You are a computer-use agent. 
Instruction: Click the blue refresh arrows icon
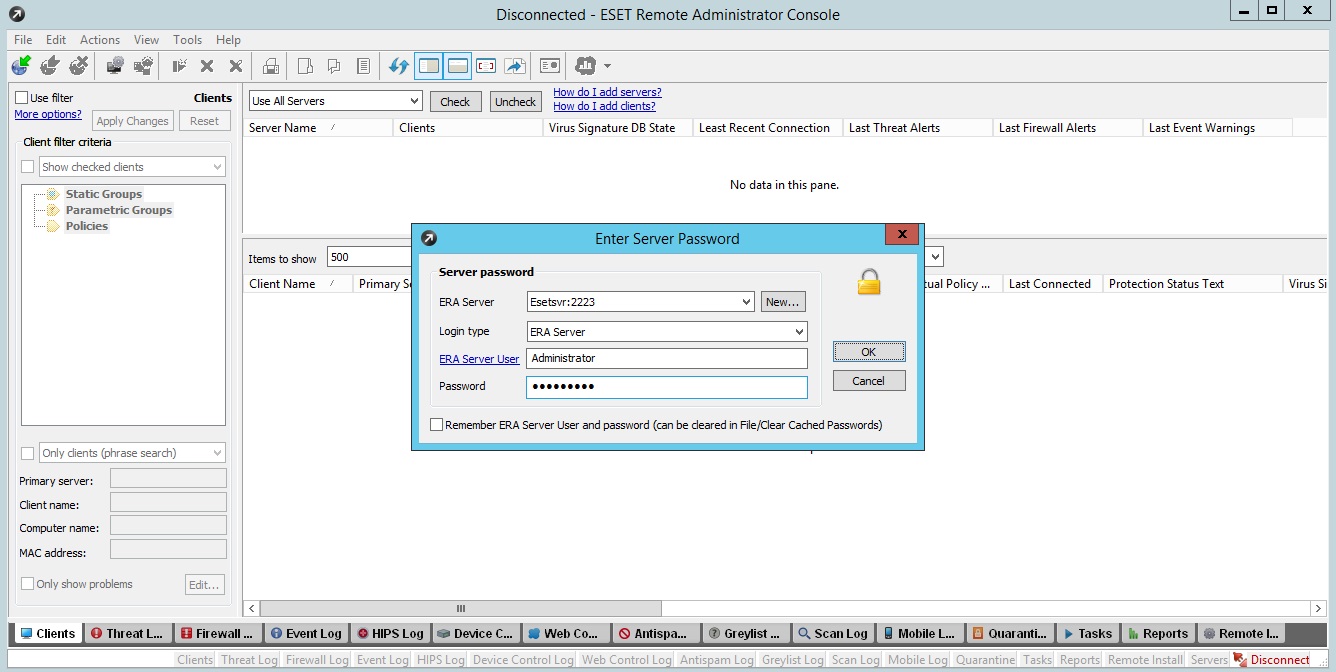[x=399, y=66]
